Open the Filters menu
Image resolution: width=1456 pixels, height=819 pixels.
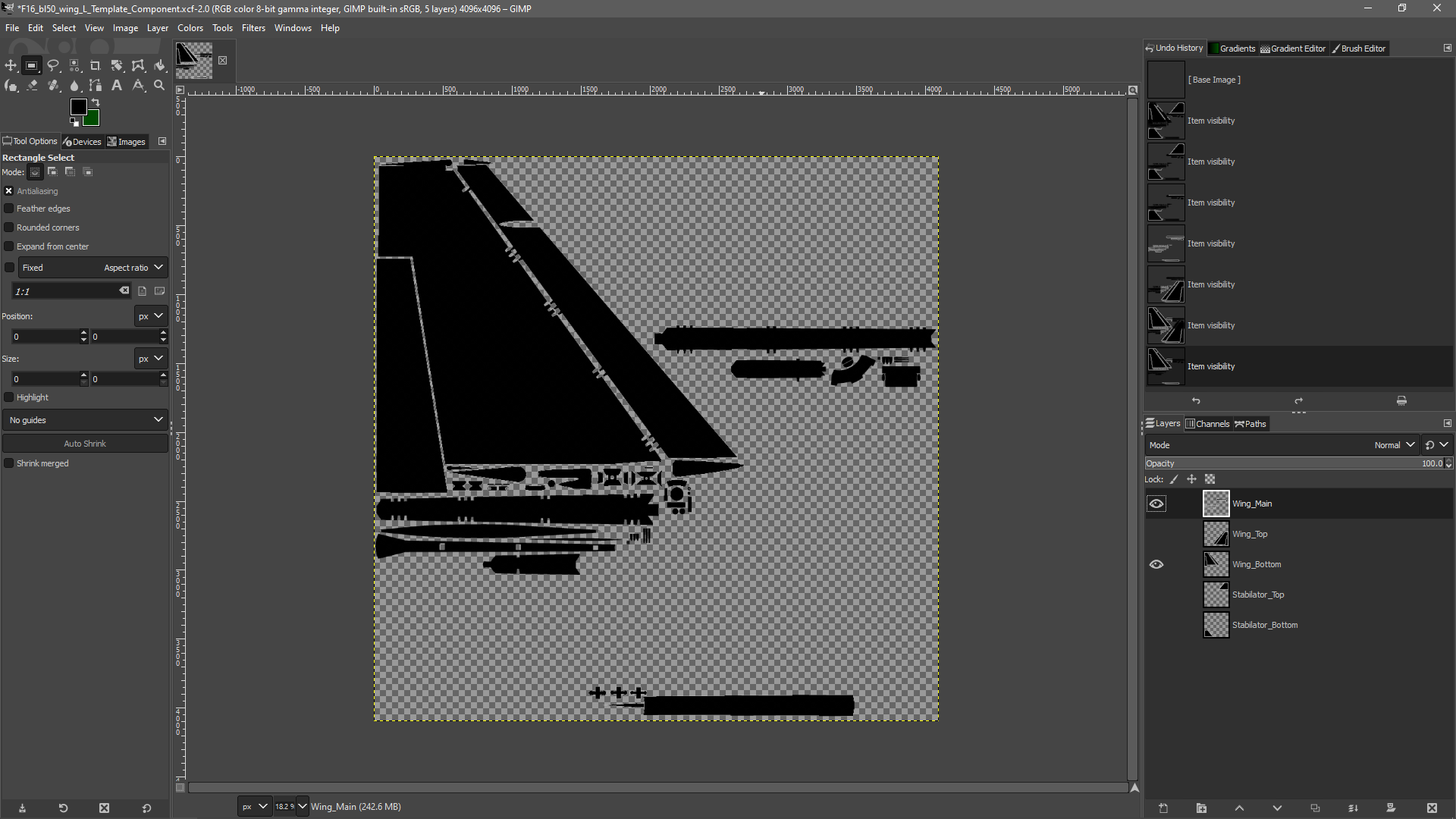(x=253, y=28)
